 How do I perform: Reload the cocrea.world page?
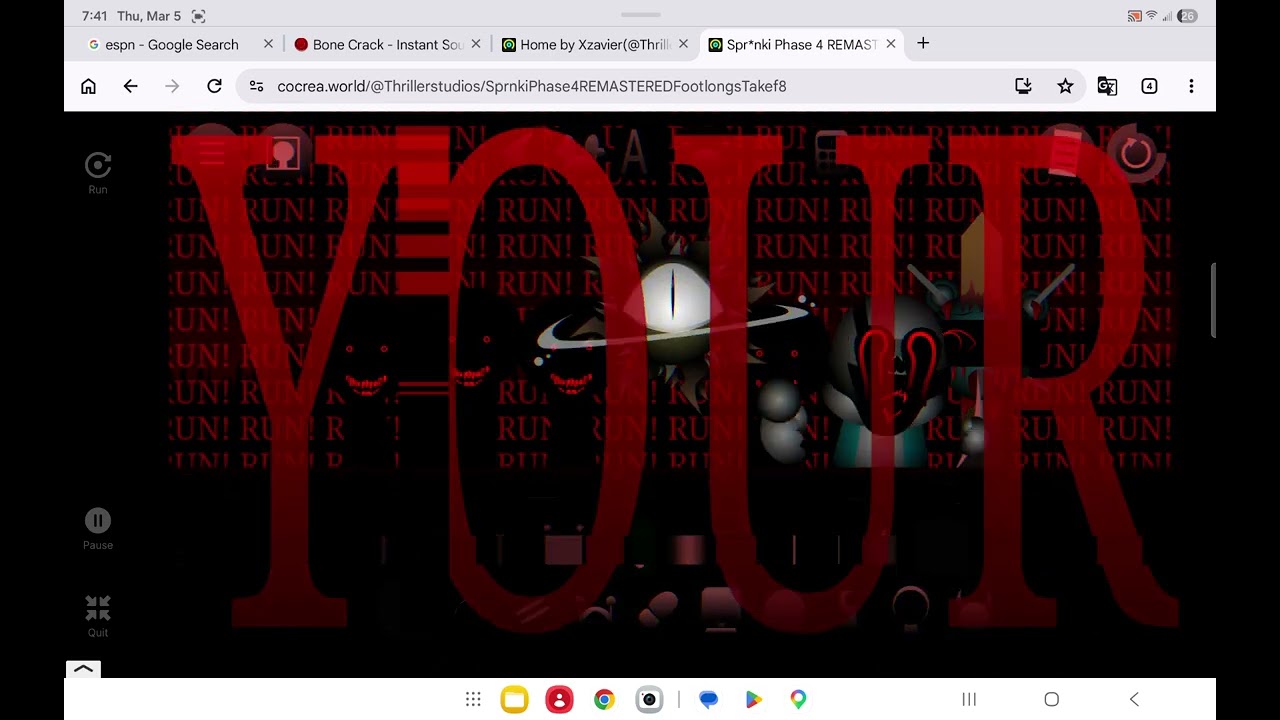(214, 86)
